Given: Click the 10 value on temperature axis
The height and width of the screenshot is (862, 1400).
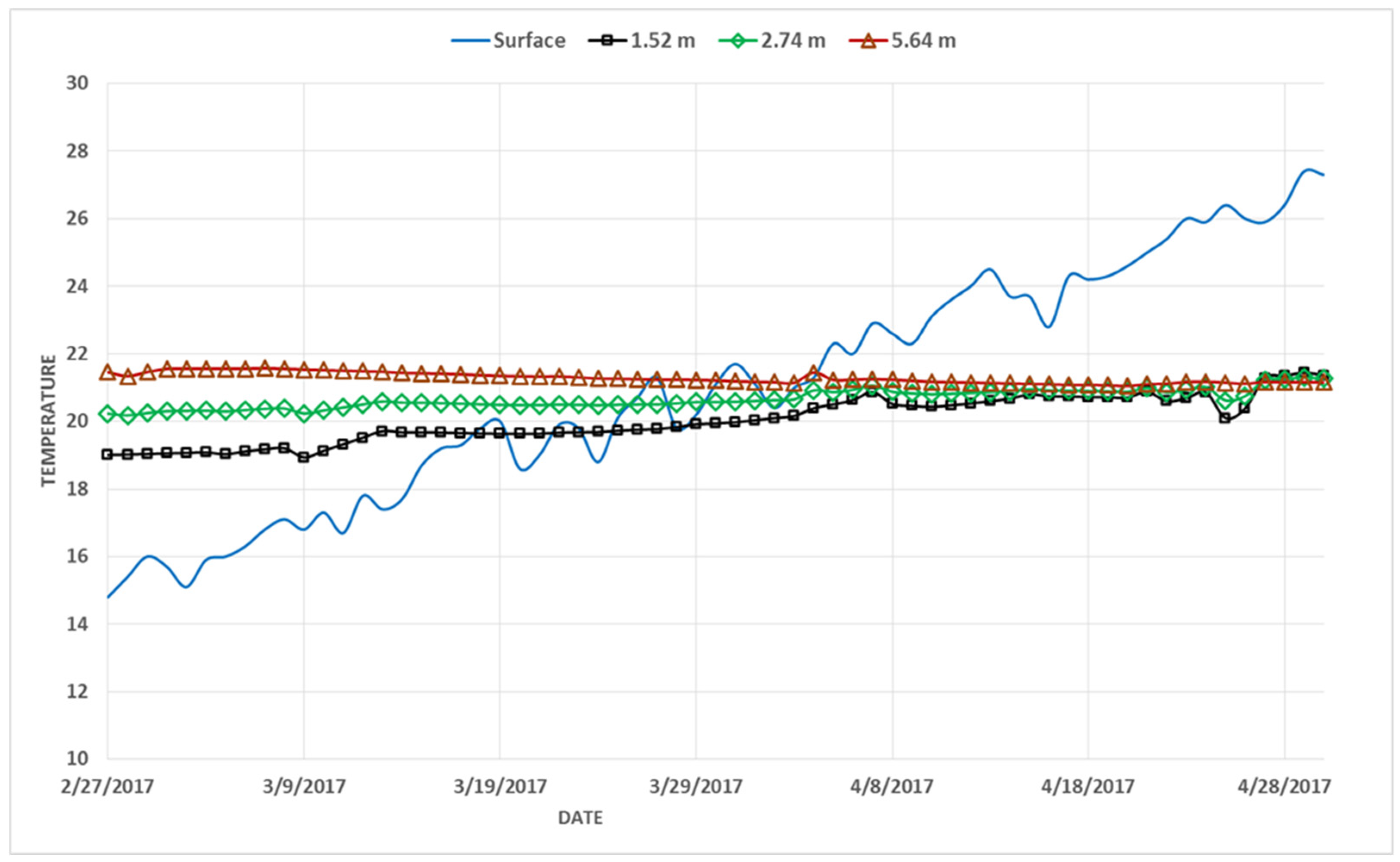Looking at the screenshot, I should pyautogui.click(x=78, y=759).
